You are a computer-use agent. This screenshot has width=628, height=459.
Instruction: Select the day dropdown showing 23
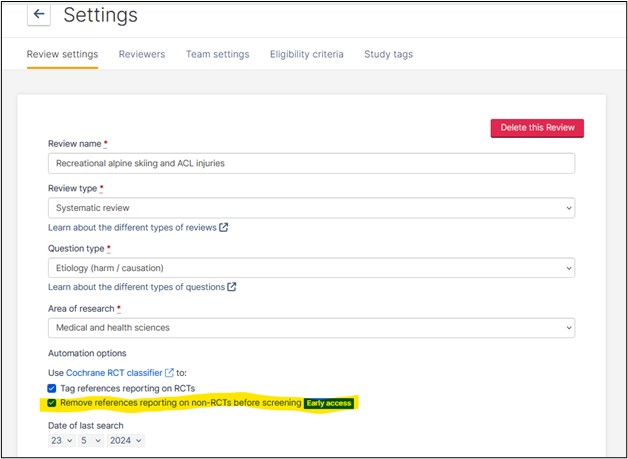click(x=60, y=440)
